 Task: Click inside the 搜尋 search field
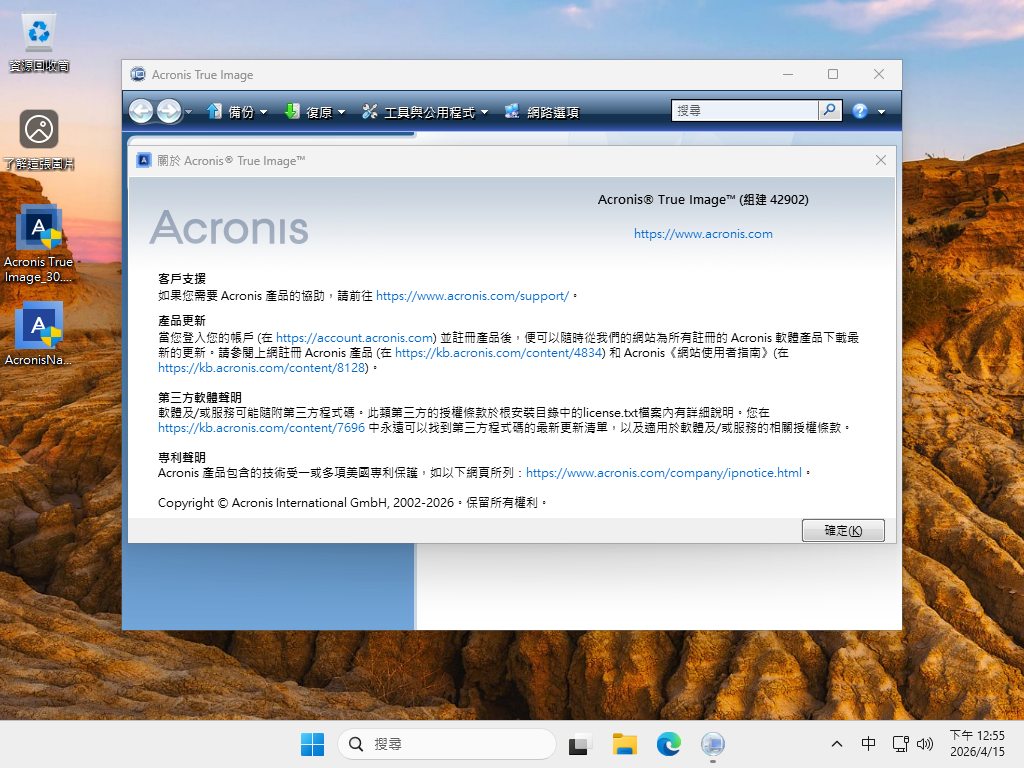tap(745, 111)
